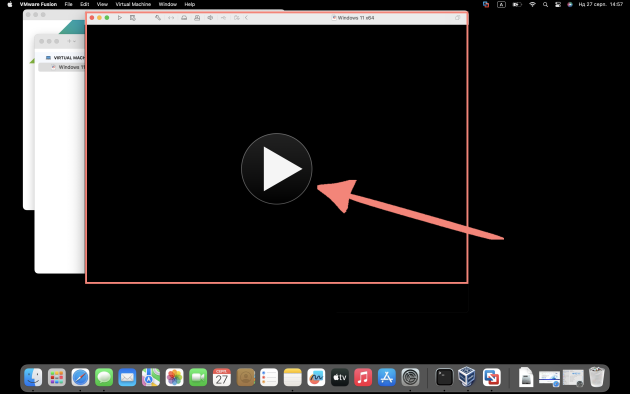Open the keyboard input source menu

click(501, 4)
